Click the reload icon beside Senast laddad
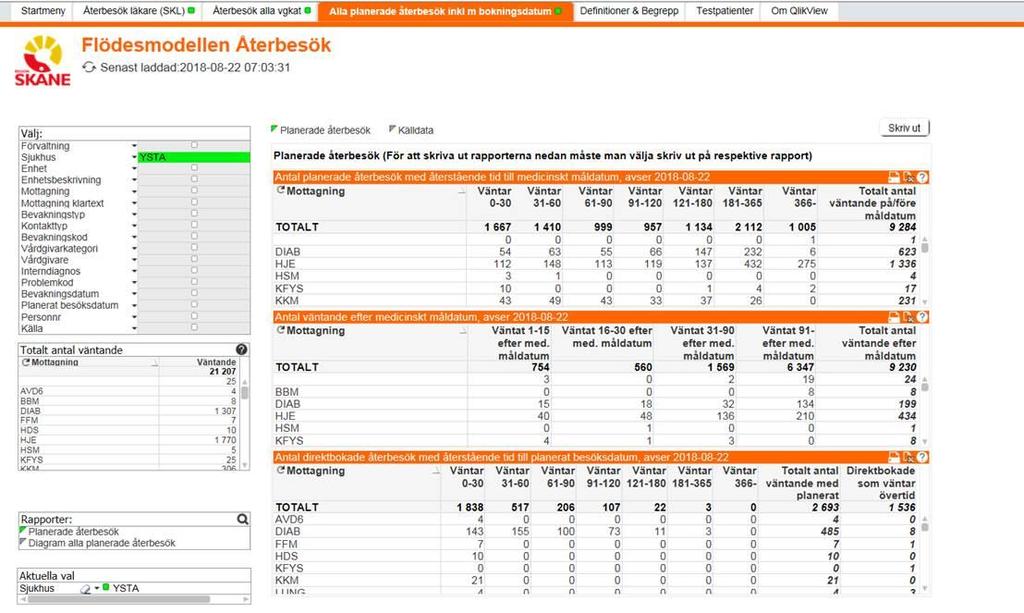 [89, 67]
